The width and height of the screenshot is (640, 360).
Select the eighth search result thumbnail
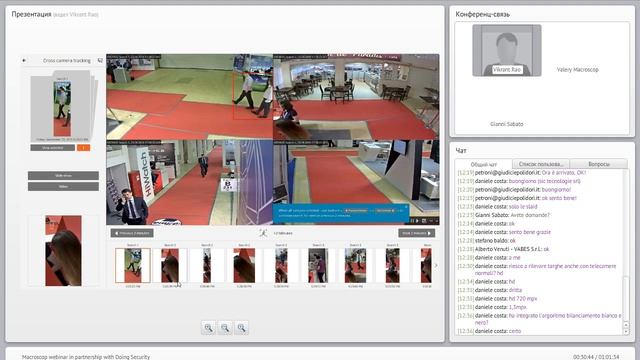[392, 265]
